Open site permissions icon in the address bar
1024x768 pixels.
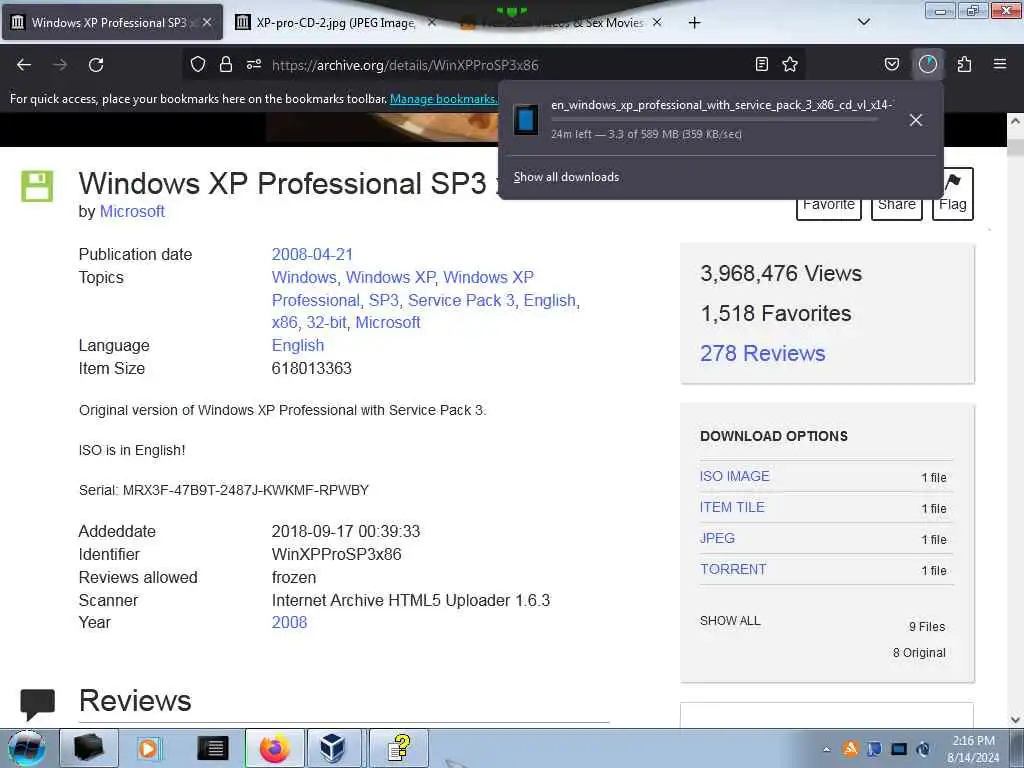[x=254, y=64]
